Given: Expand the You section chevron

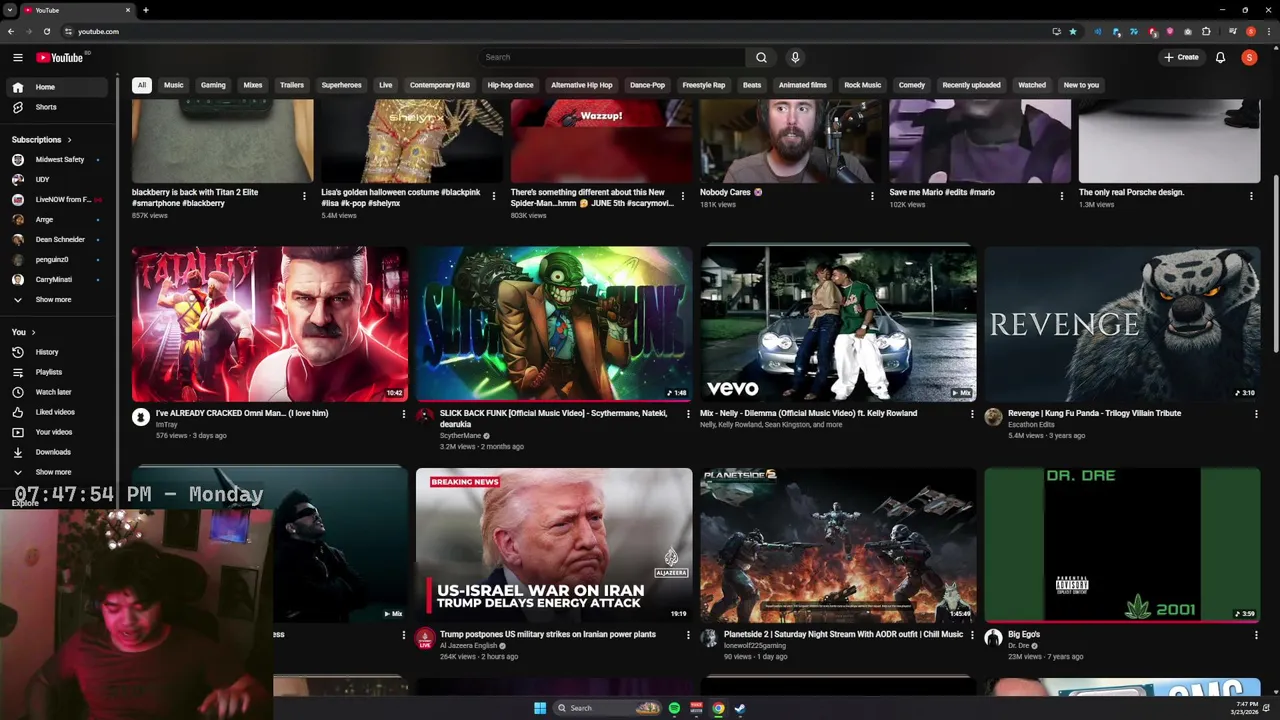Looking at the screenshot, I should click(x=33, y=332).
